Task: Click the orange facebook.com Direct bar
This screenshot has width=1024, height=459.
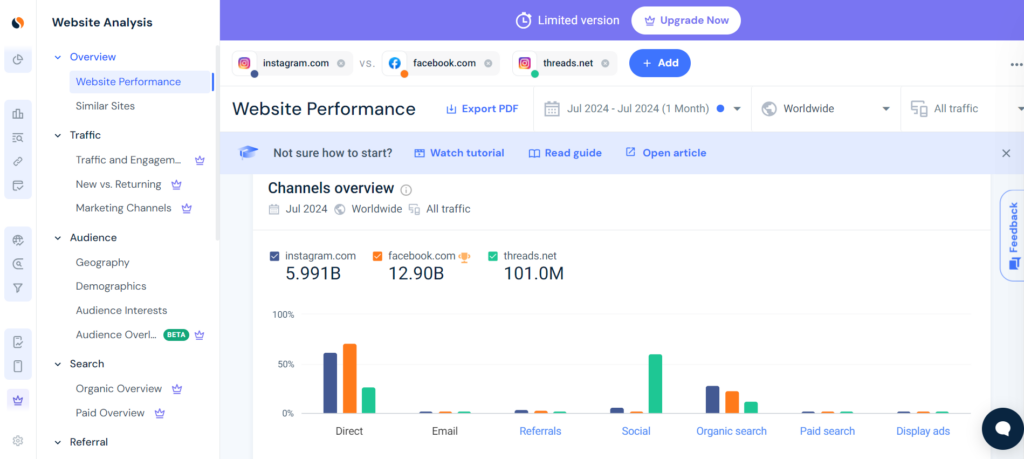Action: 349,379
